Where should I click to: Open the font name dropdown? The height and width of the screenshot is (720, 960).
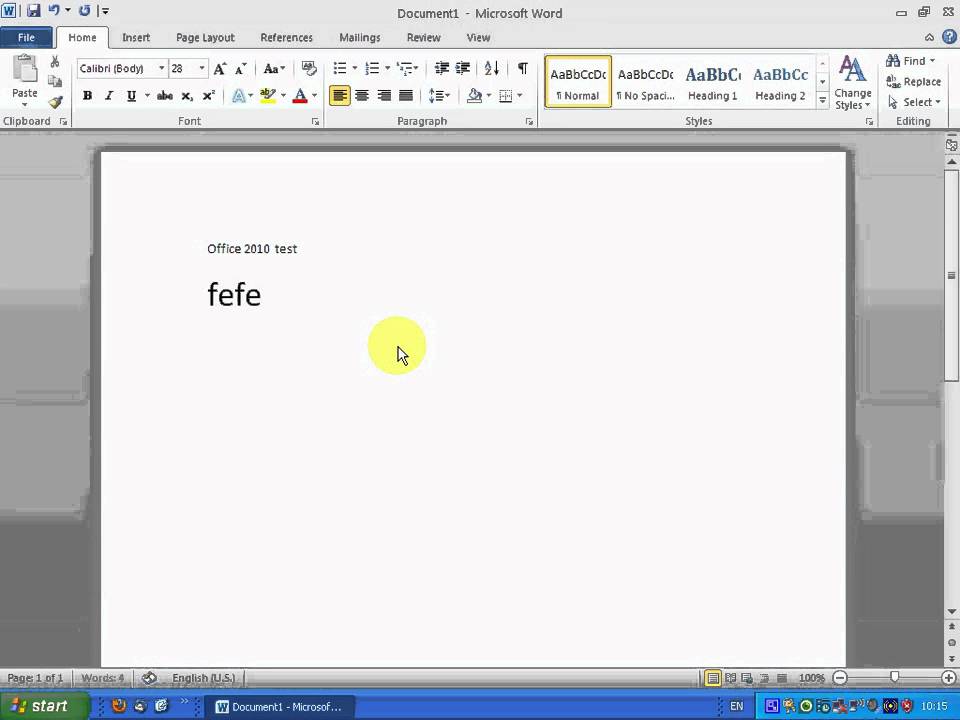162,69
